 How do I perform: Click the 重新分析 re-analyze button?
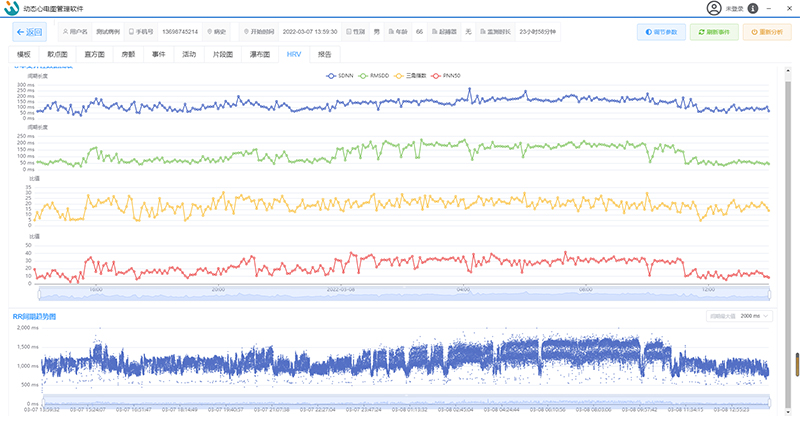(764, 32)
